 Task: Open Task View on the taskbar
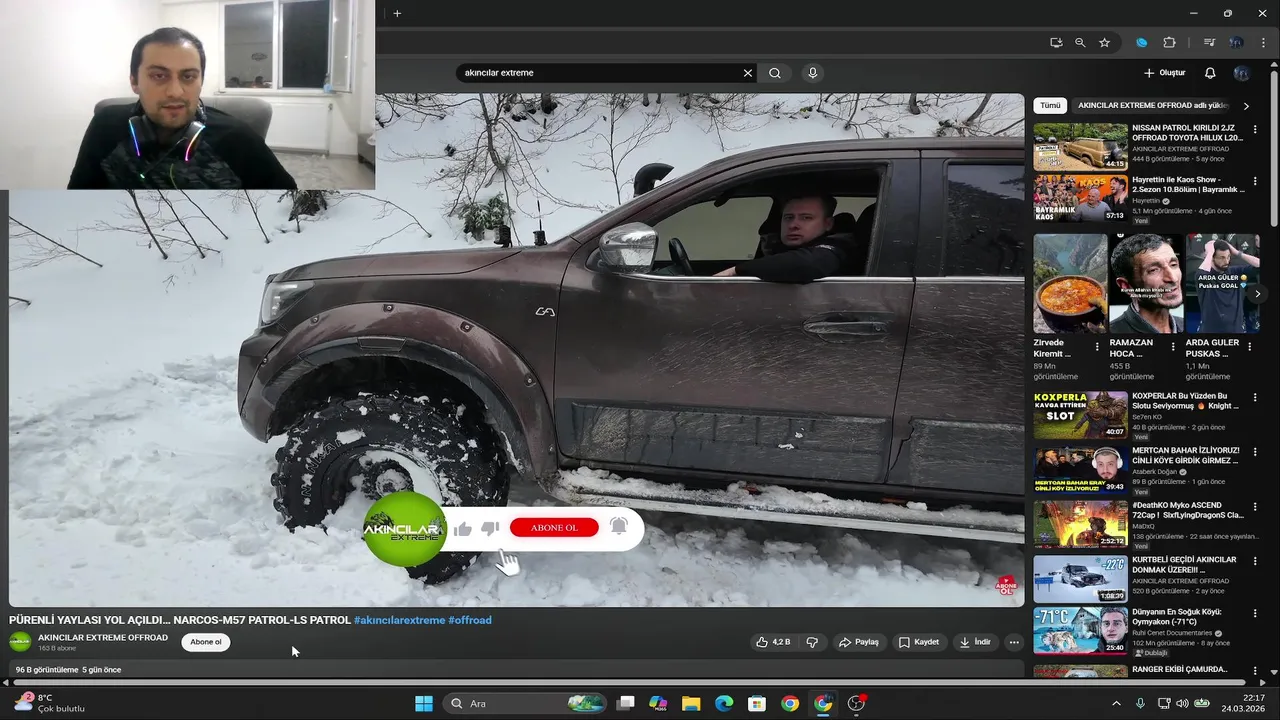pyautogui.click(x=625, y=703)
